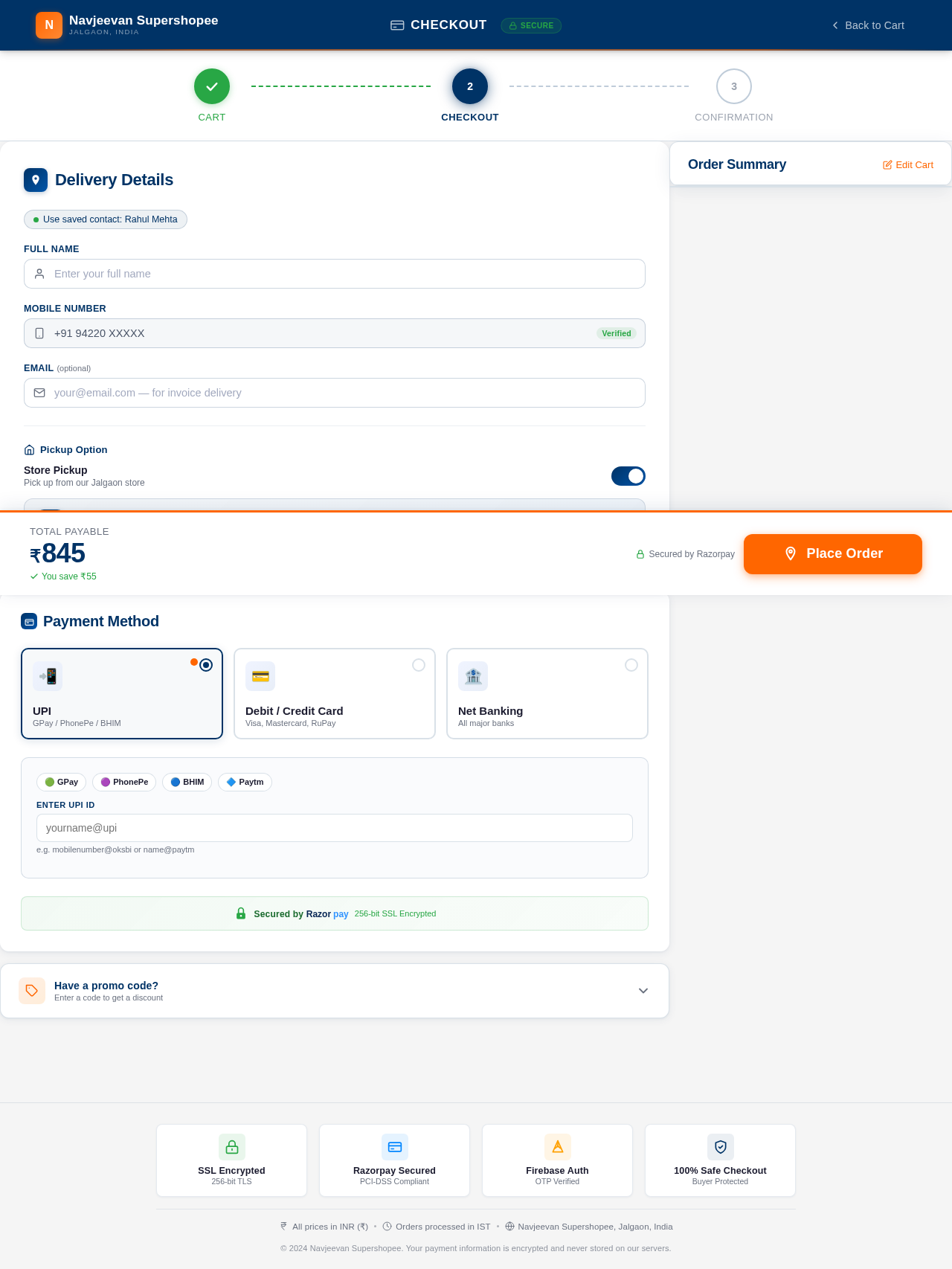The width and height of the screenshot is (952, 1269).
Task: Type your UPI ID in the yourname@upi field
Action: coord(334,828)
